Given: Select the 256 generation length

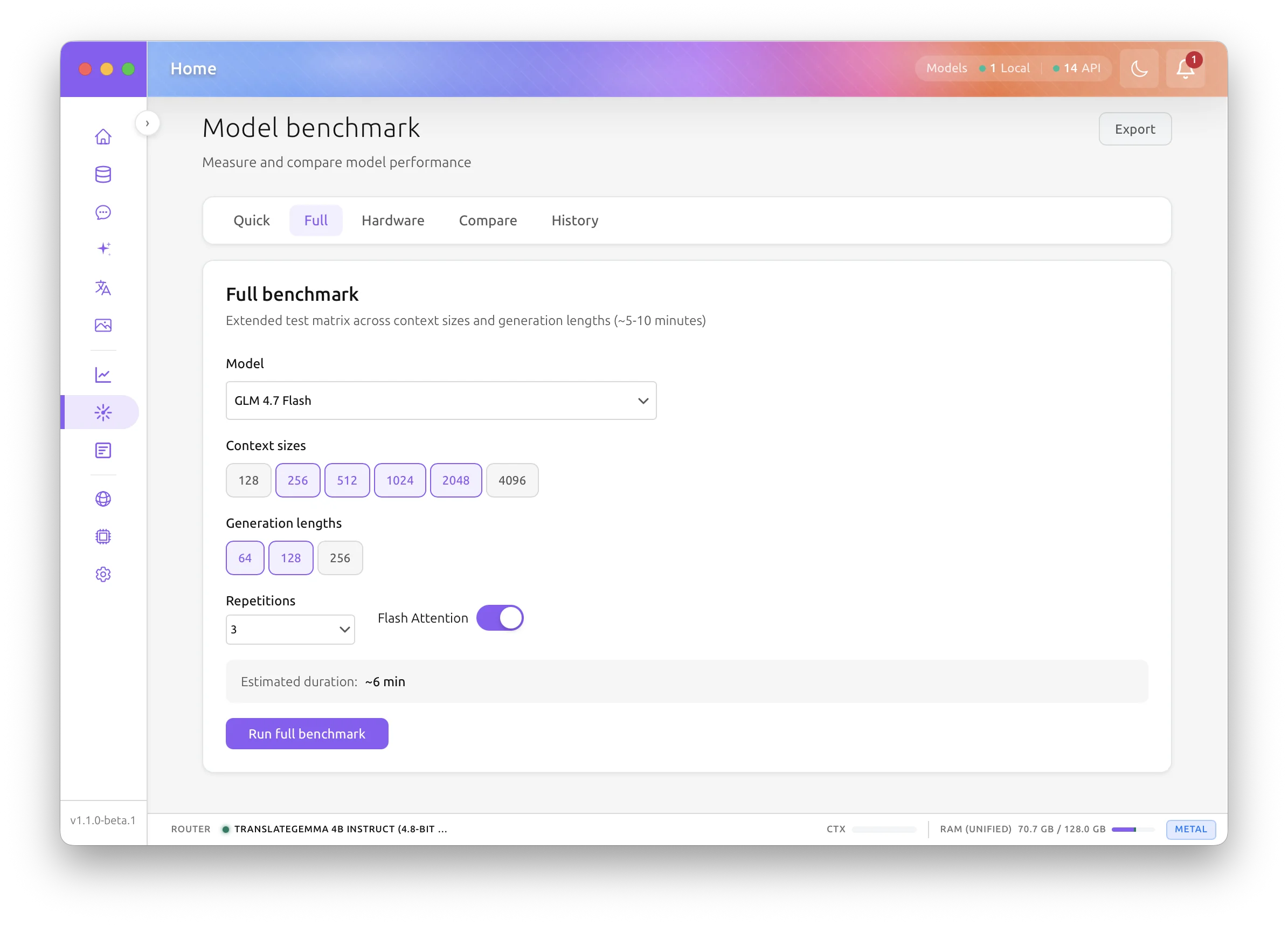Looking at the screenshot, I should click(340, 557).
